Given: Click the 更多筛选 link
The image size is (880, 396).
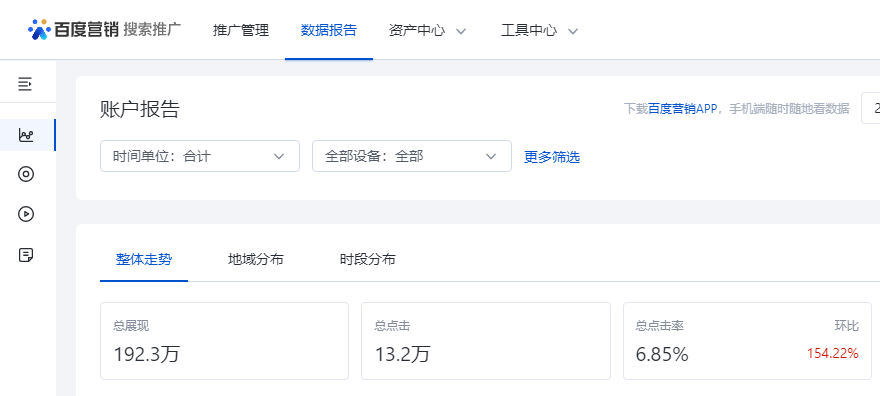Looking at the screenshot, I should click(552, 157).
